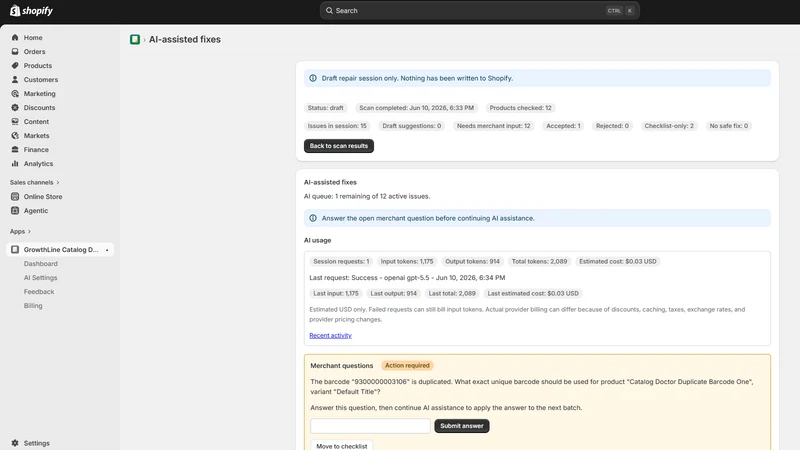Click the Home house icon
Screen dimensions: 800x450
pyautogui.click(x=15, y=37)
